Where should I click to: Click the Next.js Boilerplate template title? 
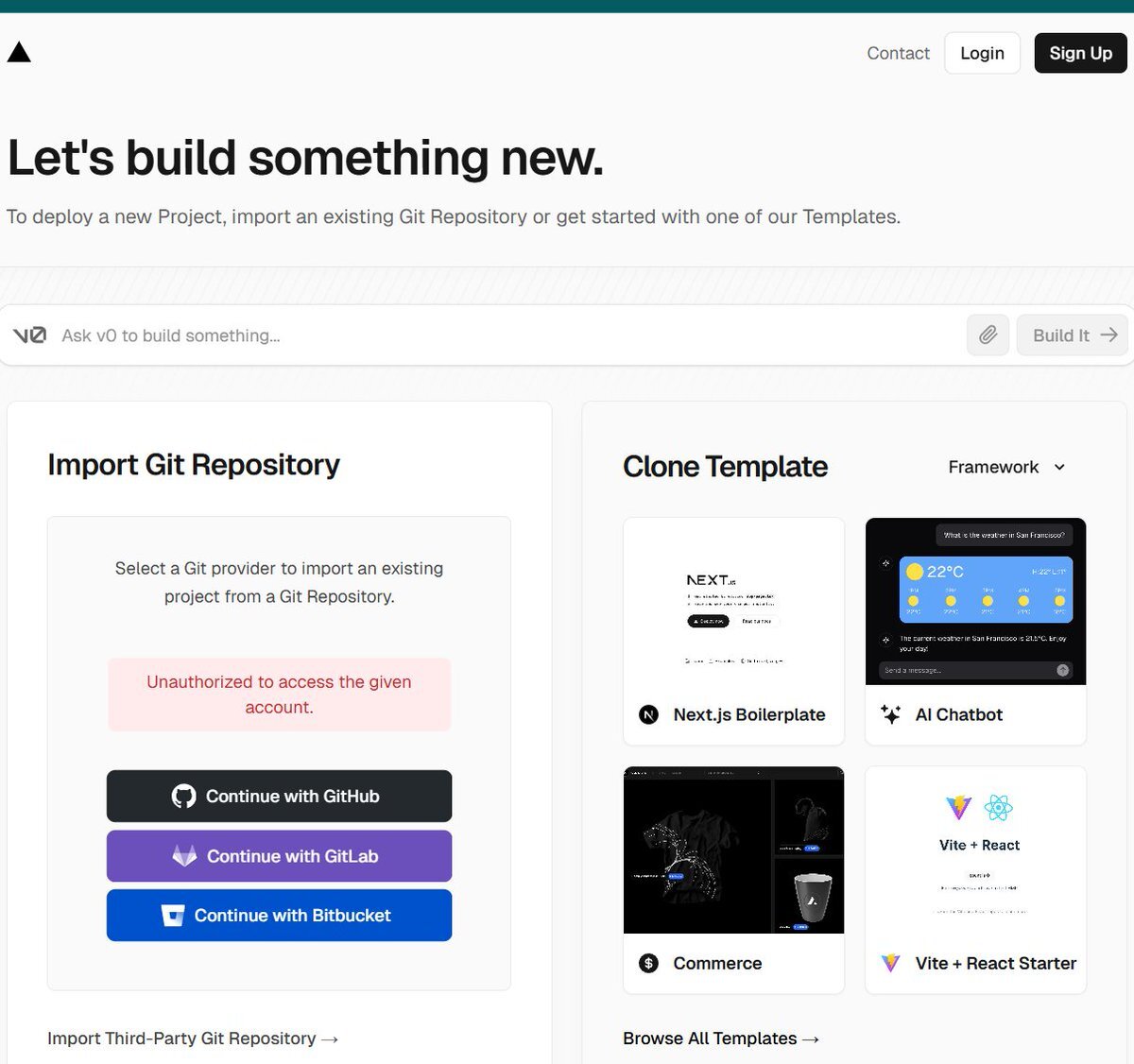tap(749, 714)
